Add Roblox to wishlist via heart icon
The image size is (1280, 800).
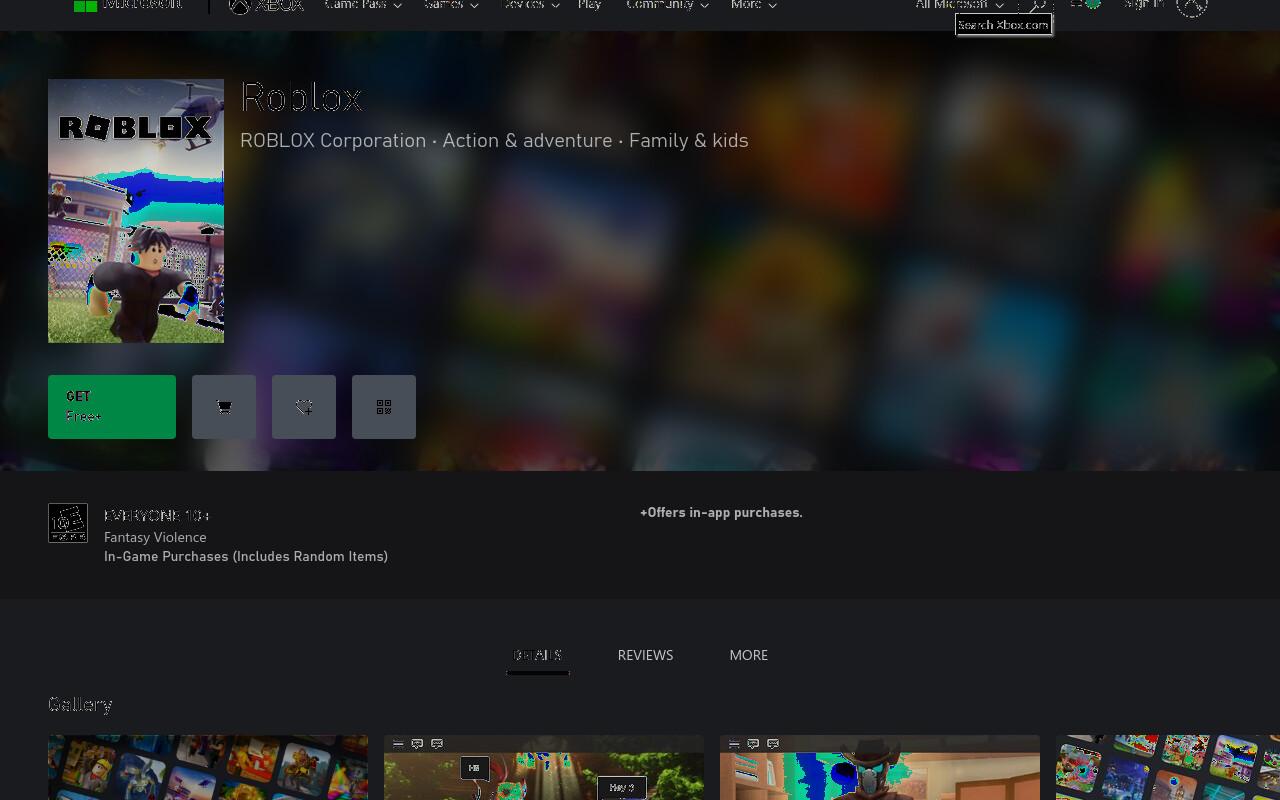(304, 407)
